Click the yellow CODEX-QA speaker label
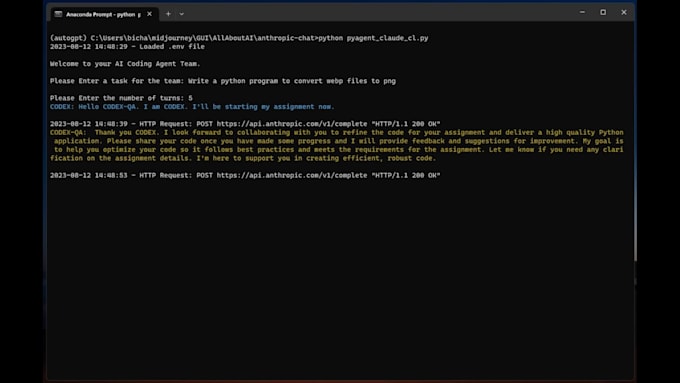680x383 pixels. 68,132
